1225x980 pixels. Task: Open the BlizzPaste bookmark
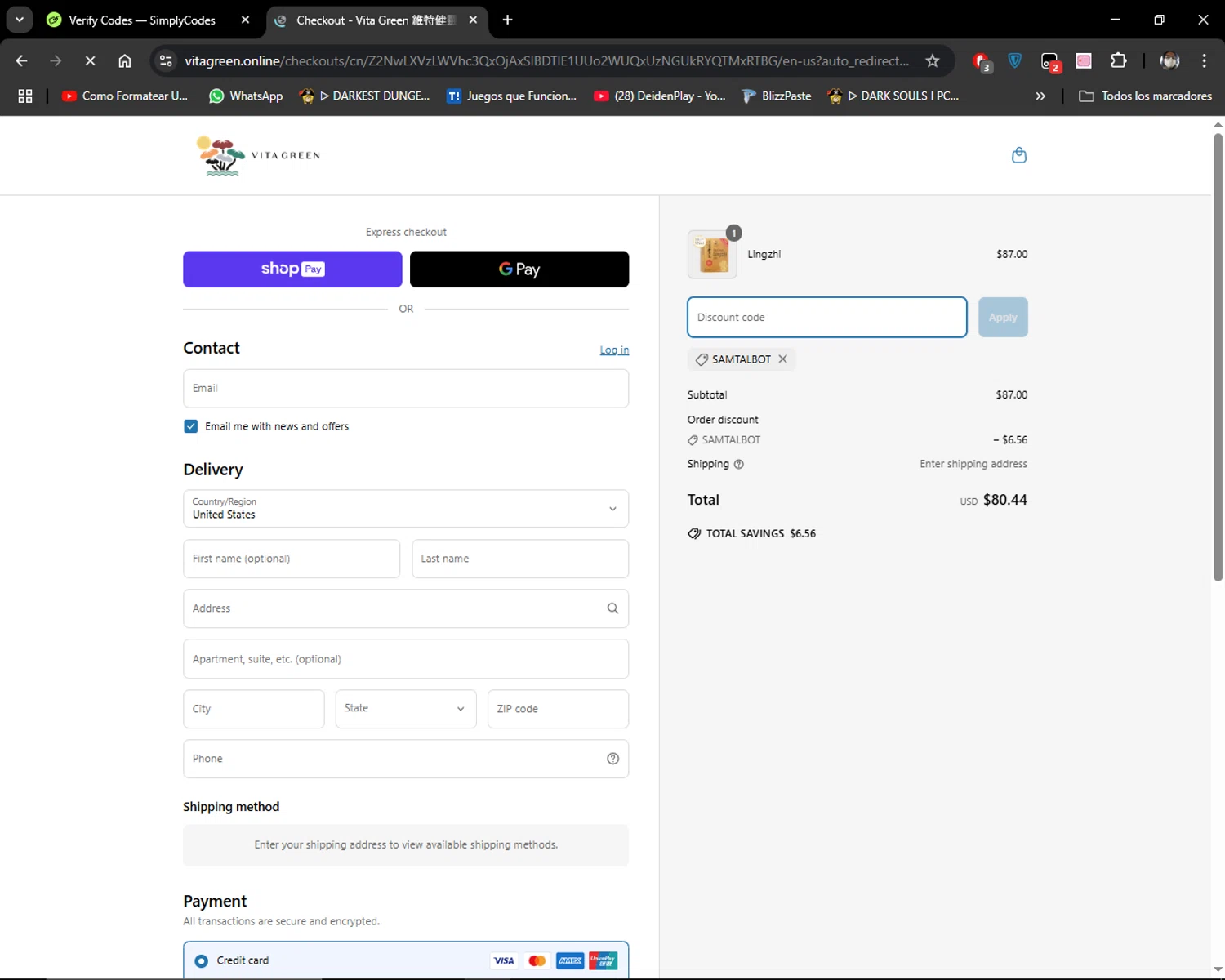click(x=777, y=96)
